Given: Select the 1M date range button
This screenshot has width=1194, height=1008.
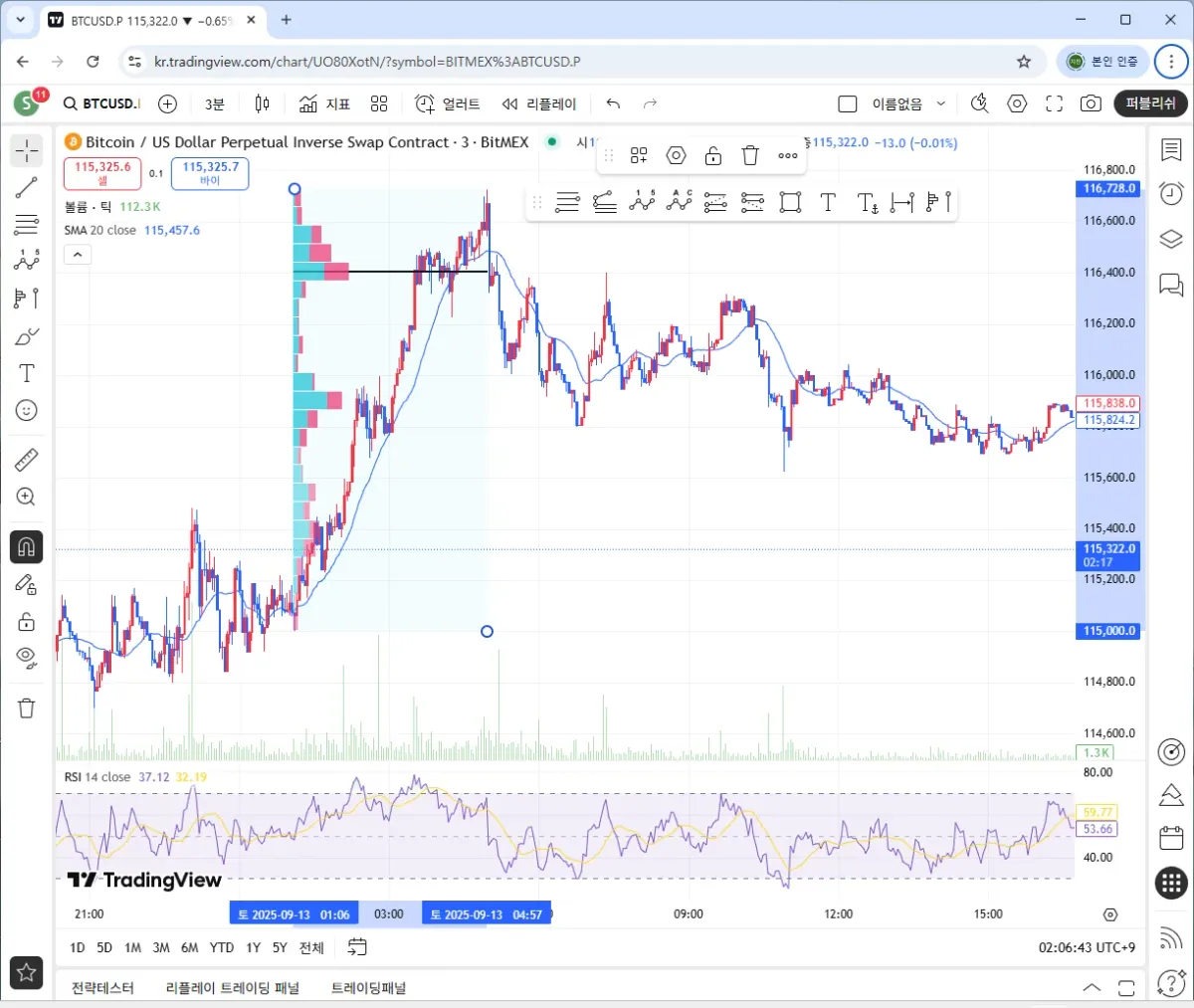Looking at the screenshot, I should [x=132, y=947].
